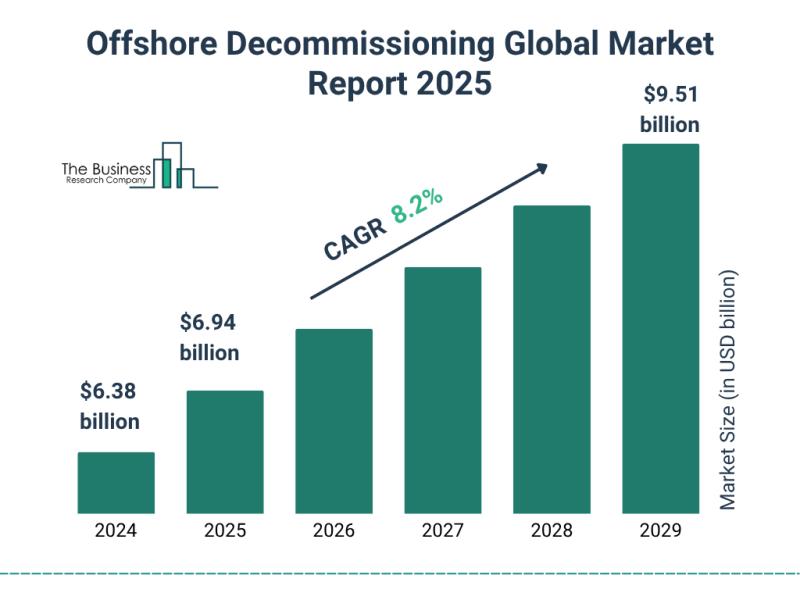This screenshot has height=600, width=800.
Task: Select the 2028 bar
Action: pyautogui.click(x=552, y=359)
